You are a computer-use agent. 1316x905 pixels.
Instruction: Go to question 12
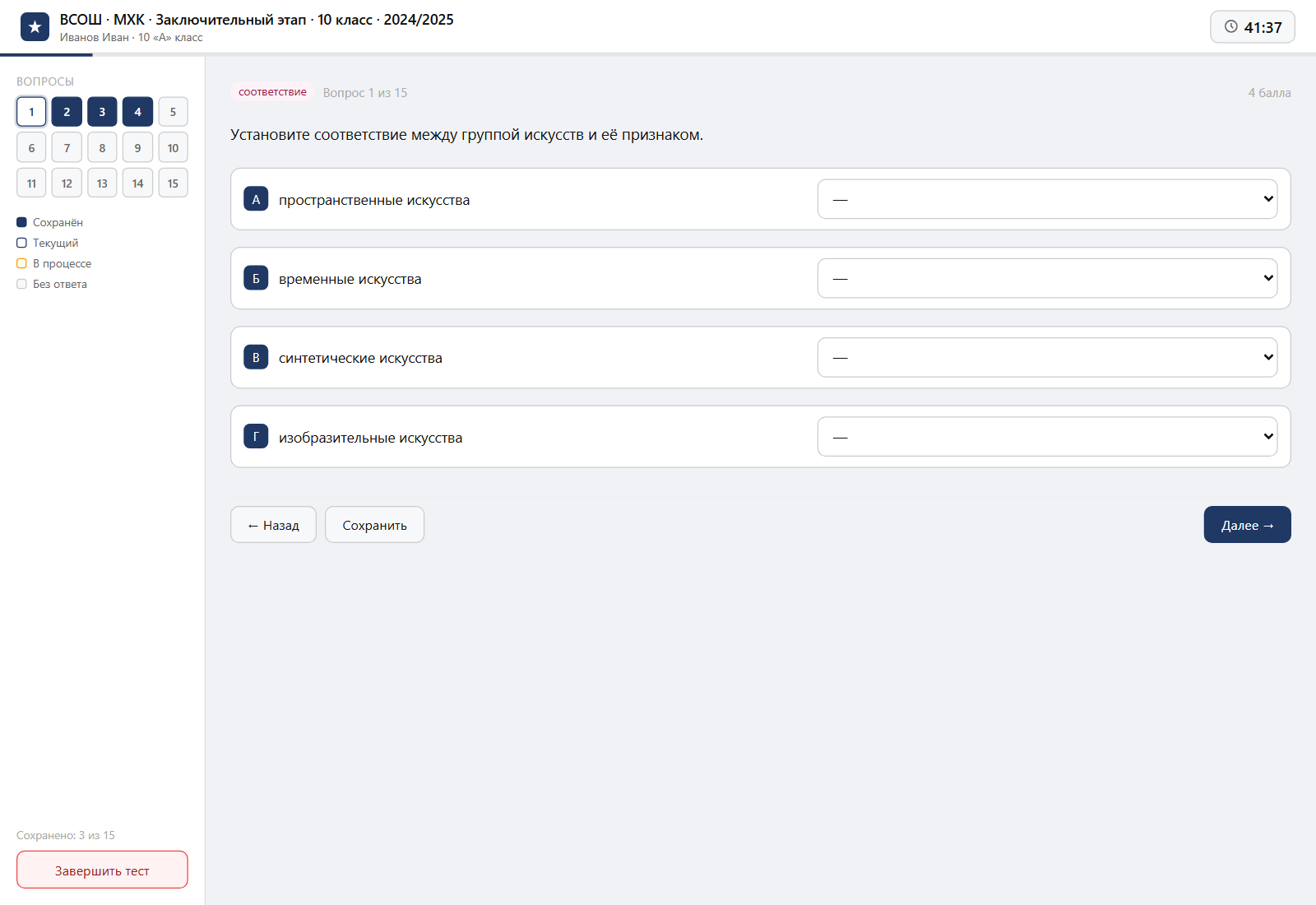67,183
